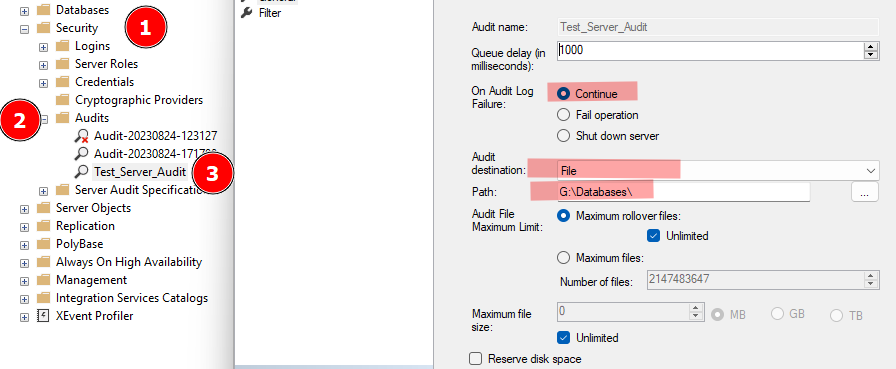Click the Audit name field

click(718, 27)
